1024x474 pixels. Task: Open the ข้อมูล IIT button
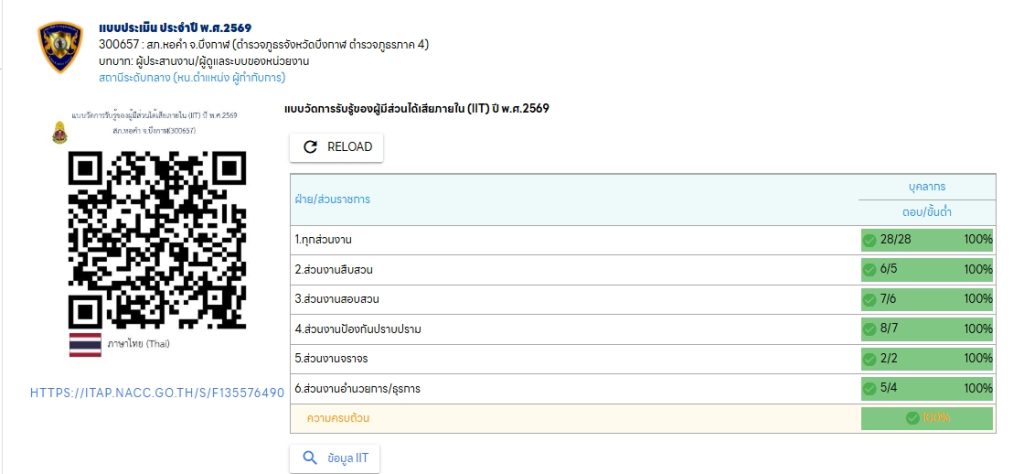334,458
